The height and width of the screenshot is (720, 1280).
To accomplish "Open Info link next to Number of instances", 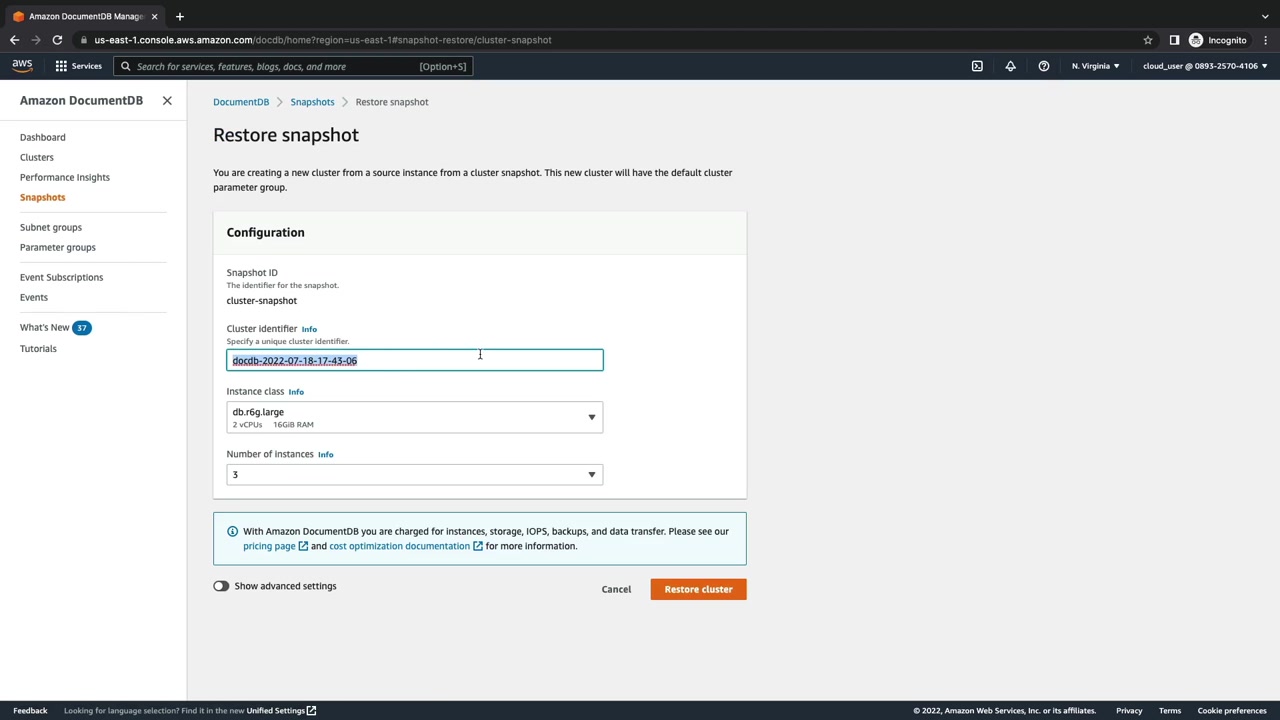I will pyautogui.click(x=325, y=454).
